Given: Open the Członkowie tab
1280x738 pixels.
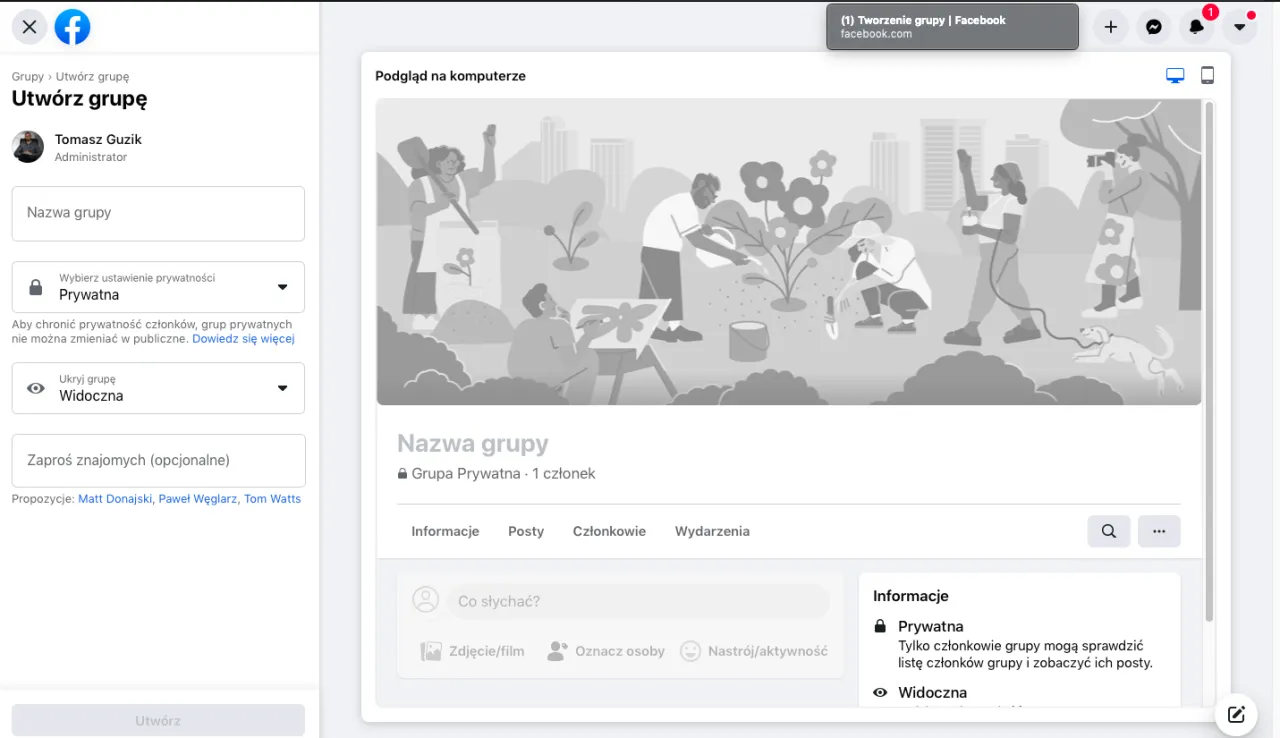Looking at the screenshot, I should click(x=609, y=531).
